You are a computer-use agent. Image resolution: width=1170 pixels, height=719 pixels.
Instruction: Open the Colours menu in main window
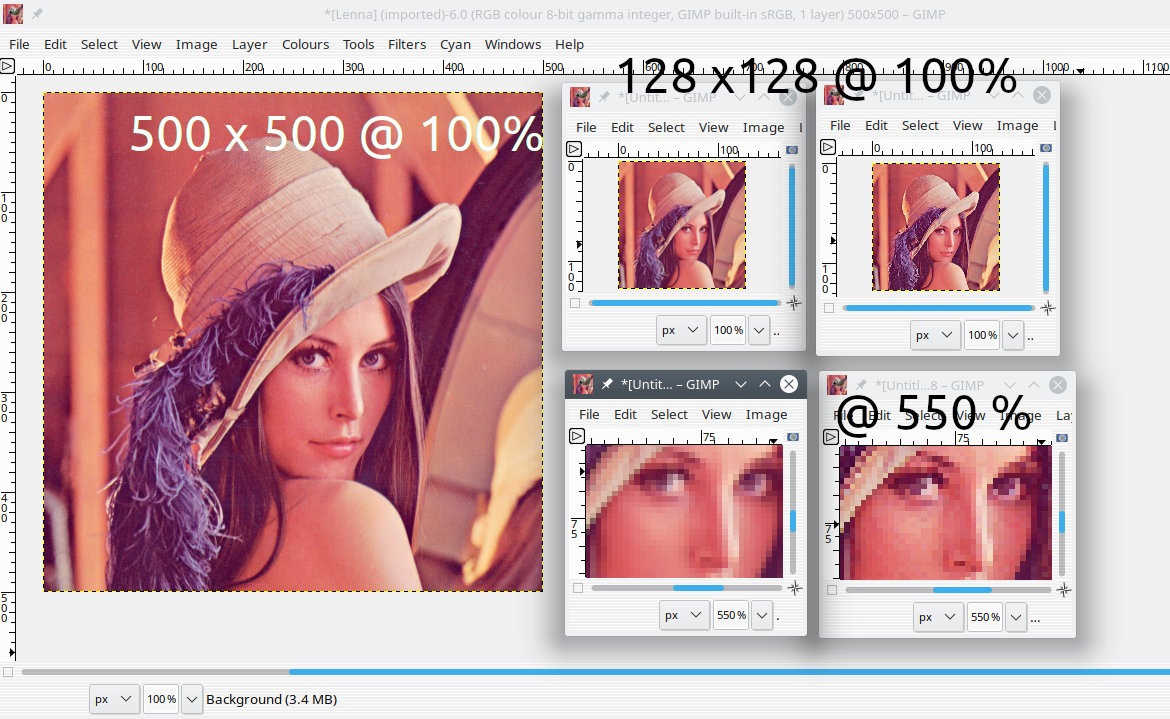pos(305,45)
